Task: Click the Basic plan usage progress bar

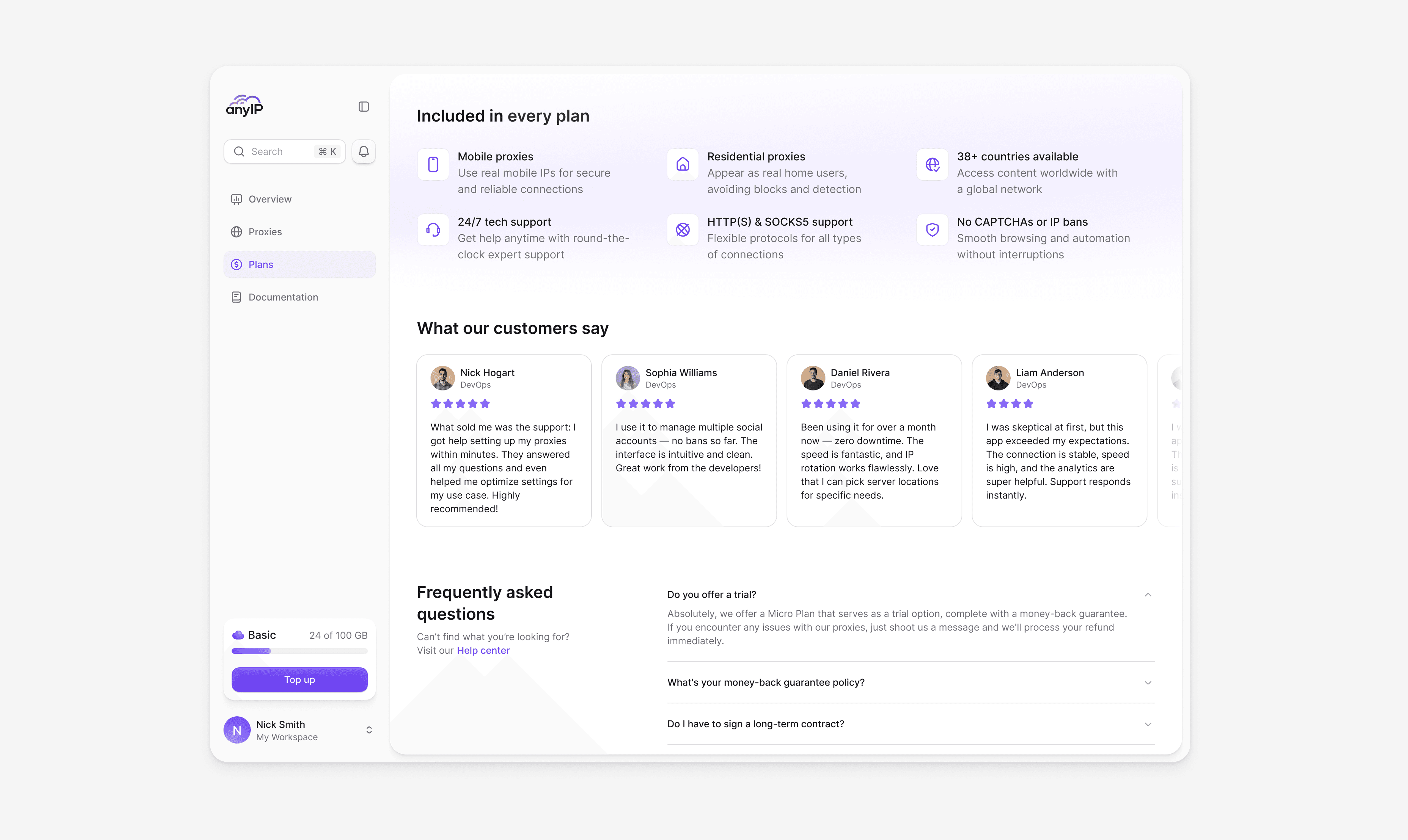Action: pyautogui.click(x=299, y=651)
